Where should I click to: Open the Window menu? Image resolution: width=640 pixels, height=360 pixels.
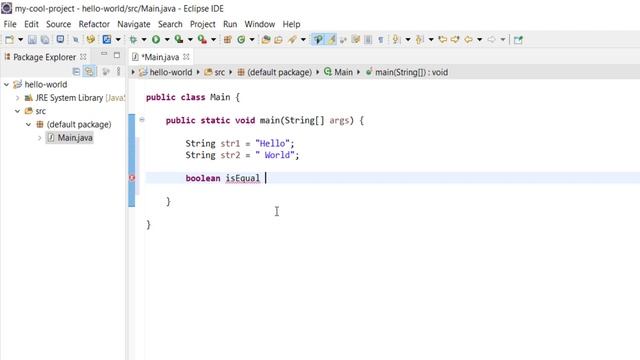pos(260,24)
